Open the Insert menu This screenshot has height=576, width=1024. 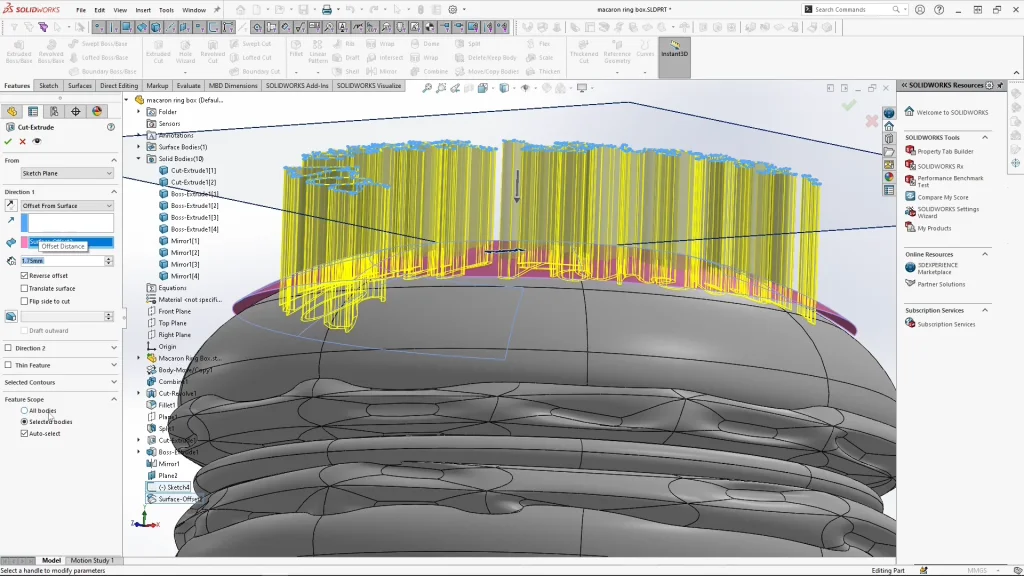(x=143, y=10)
